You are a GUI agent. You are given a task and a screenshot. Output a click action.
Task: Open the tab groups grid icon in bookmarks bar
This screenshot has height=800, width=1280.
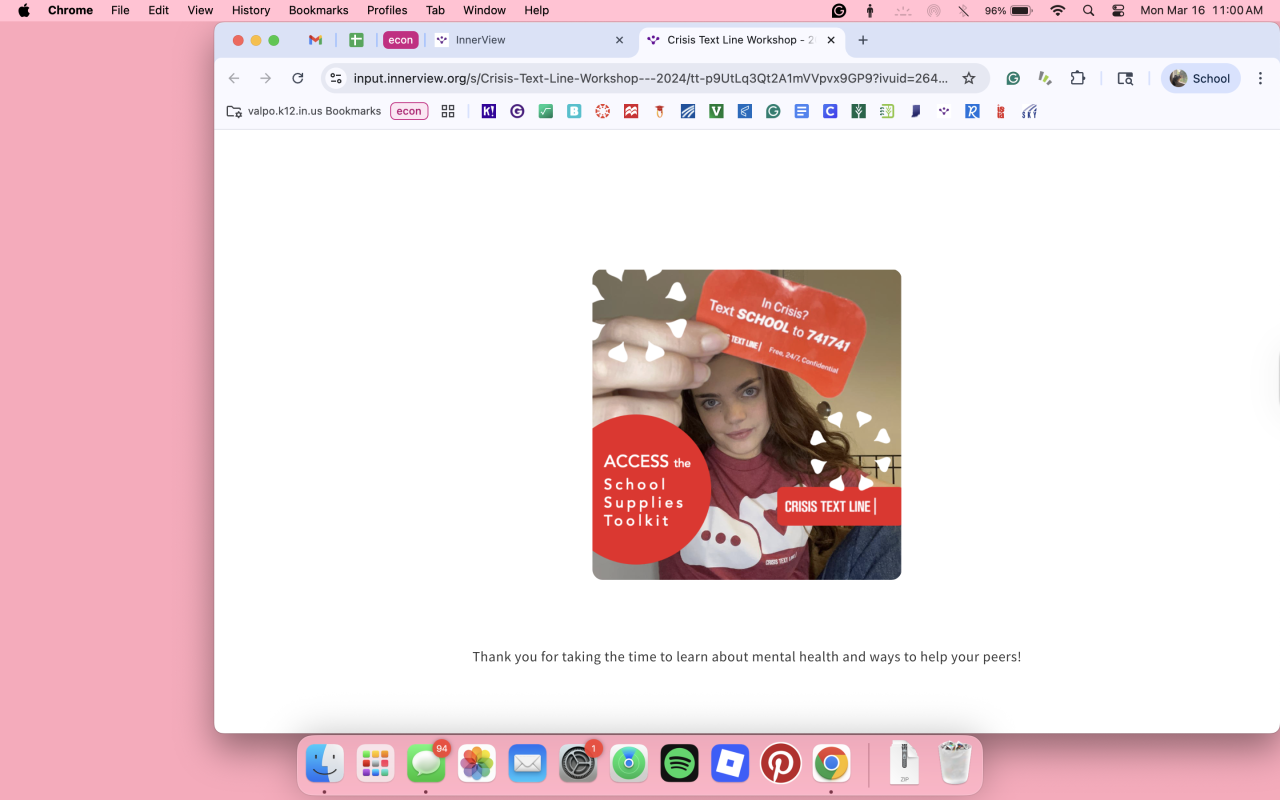[448, 111]
